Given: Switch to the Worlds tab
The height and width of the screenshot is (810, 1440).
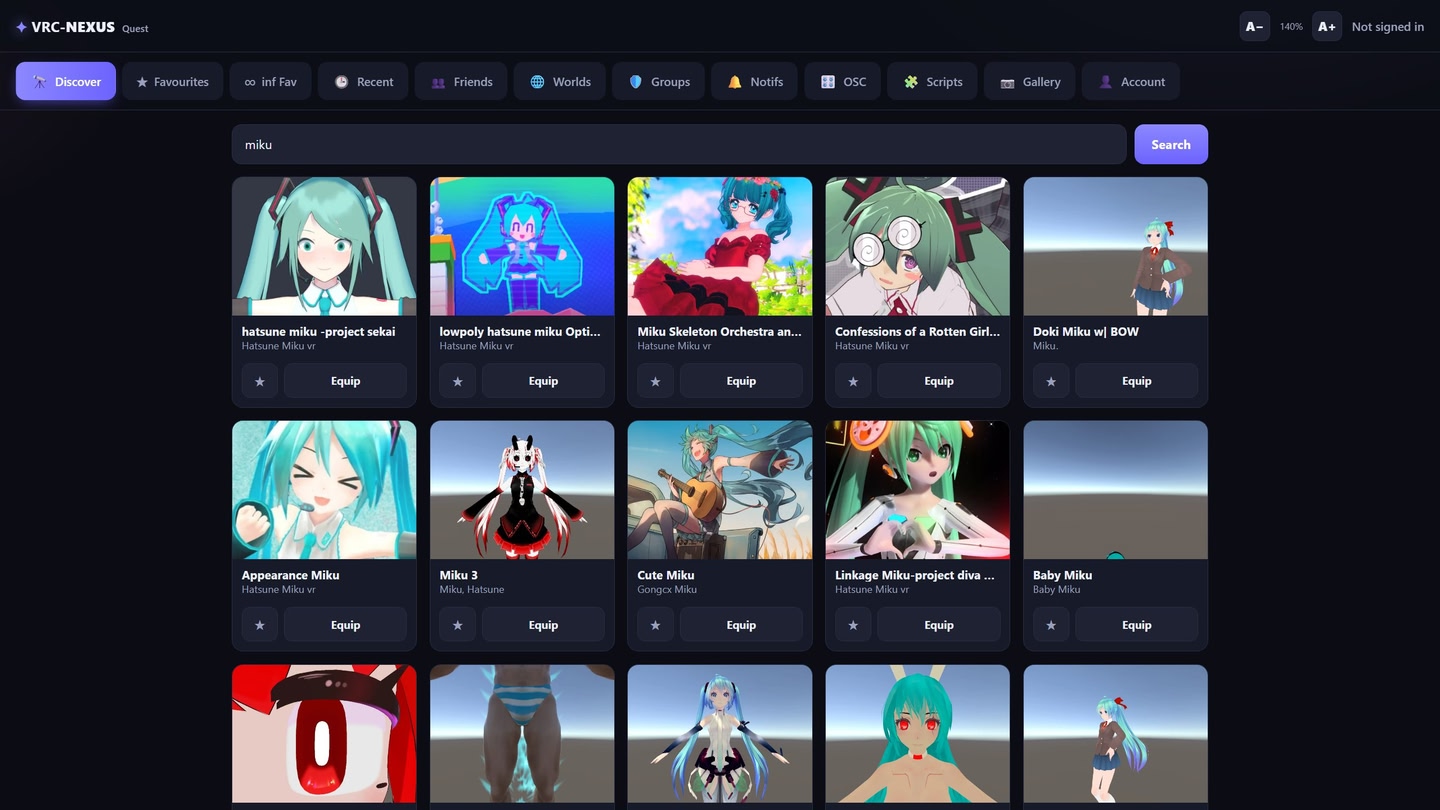Looking at the screenshot, I should click(x=560, y=81).
